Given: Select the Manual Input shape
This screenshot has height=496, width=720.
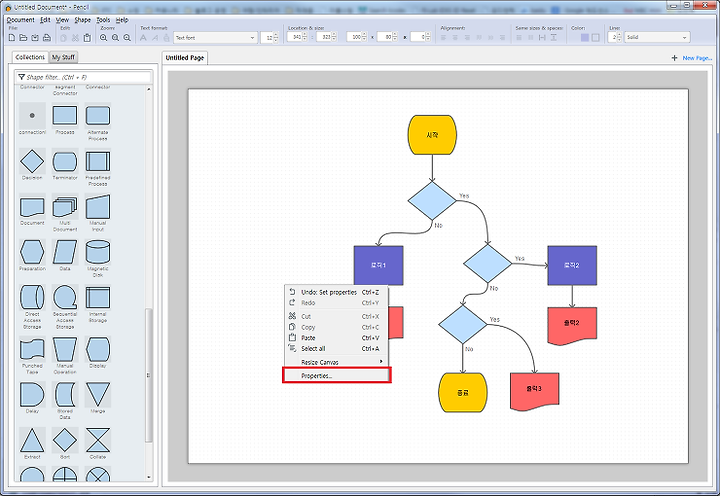Looking at the screenshot, I should coord(97,207).
